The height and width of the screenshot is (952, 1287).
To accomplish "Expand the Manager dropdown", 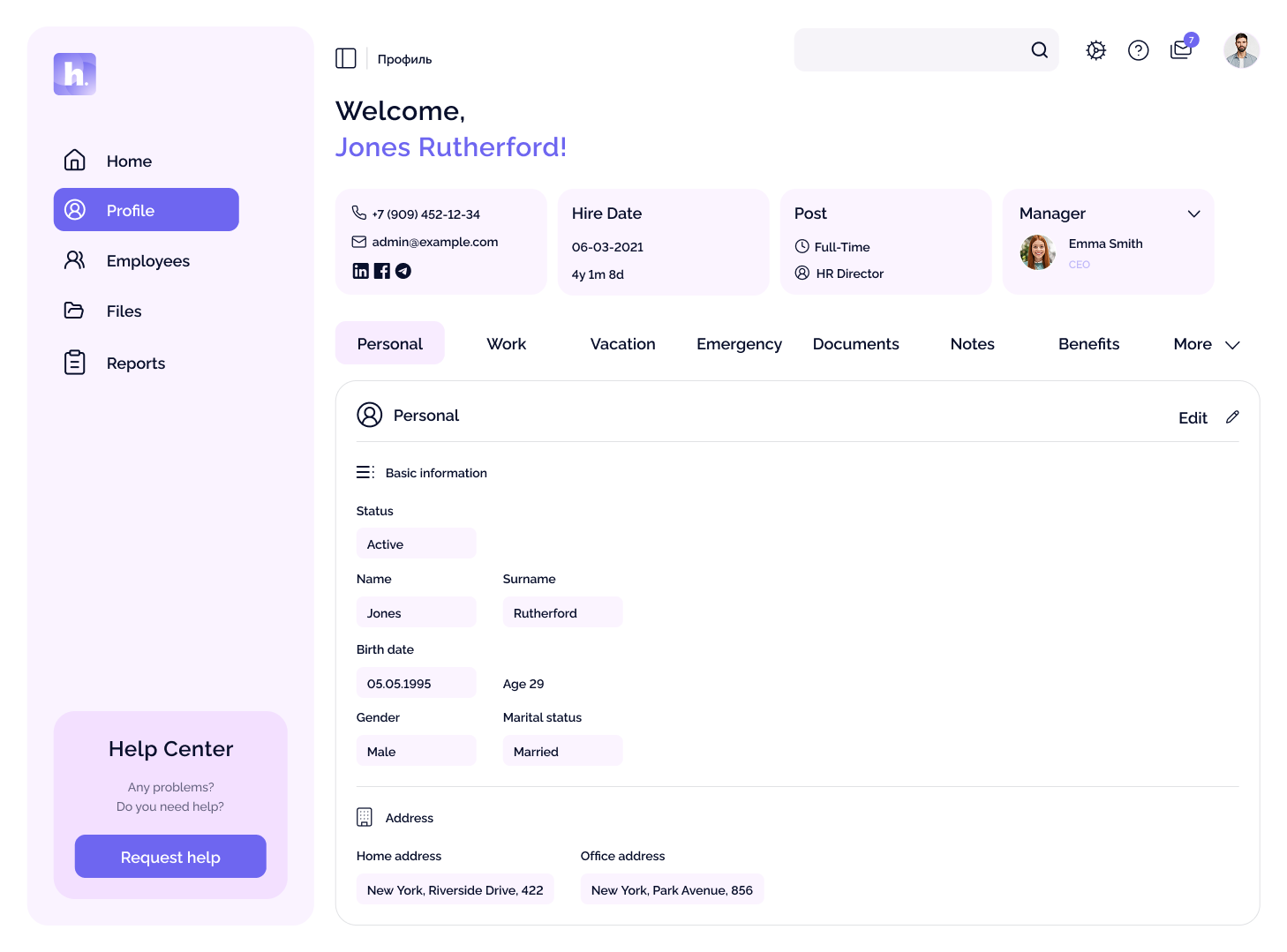I will [1193, 214].
